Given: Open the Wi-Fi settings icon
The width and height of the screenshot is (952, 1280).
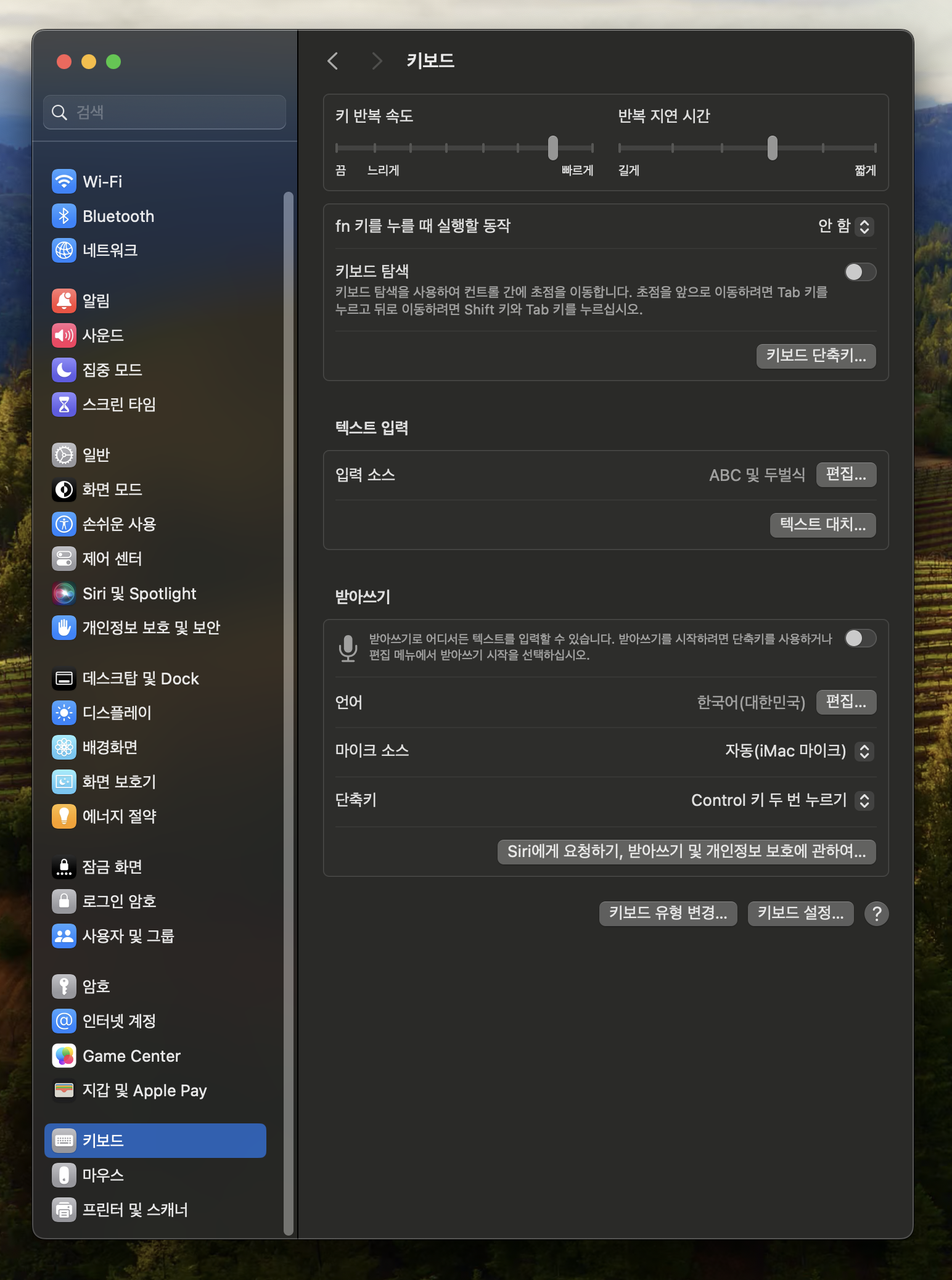Looking at the screenshot, I should click(x=64, y=181).
